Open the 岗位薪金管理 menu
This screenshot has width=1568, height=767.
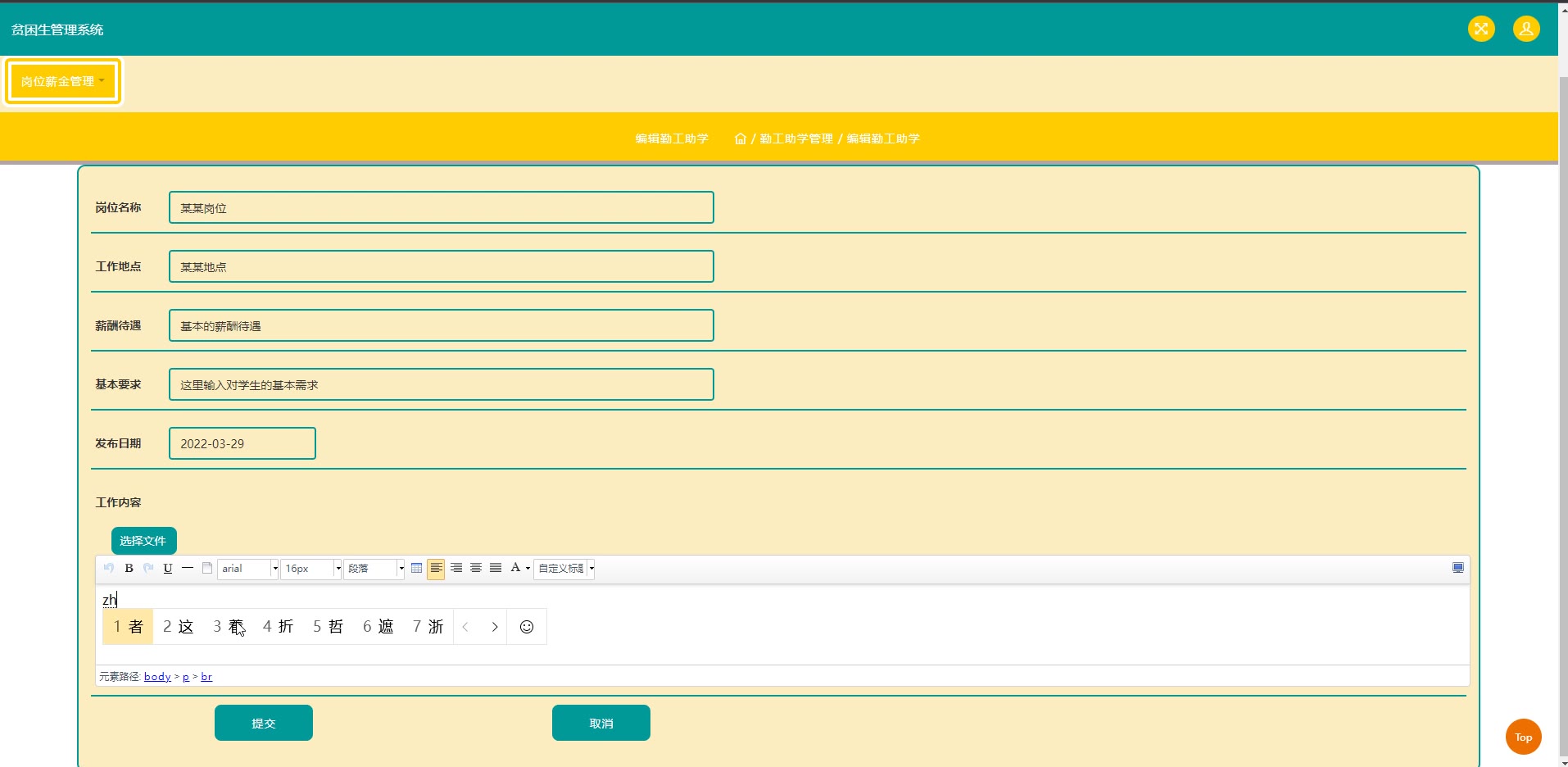click(x=63, y=81)
